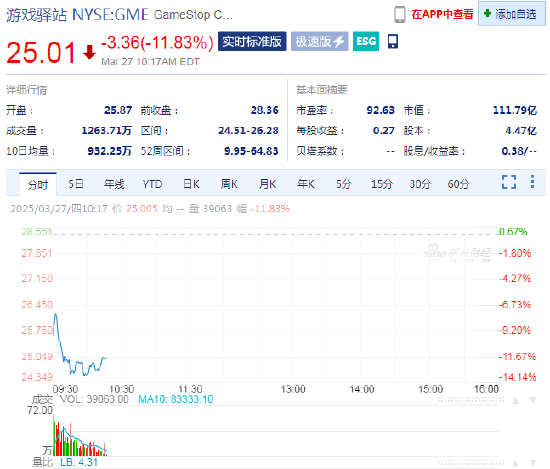Switch to the 5日 chart tab
The width and height of the screenshot is (550, 469).
[x=76, y=184]
